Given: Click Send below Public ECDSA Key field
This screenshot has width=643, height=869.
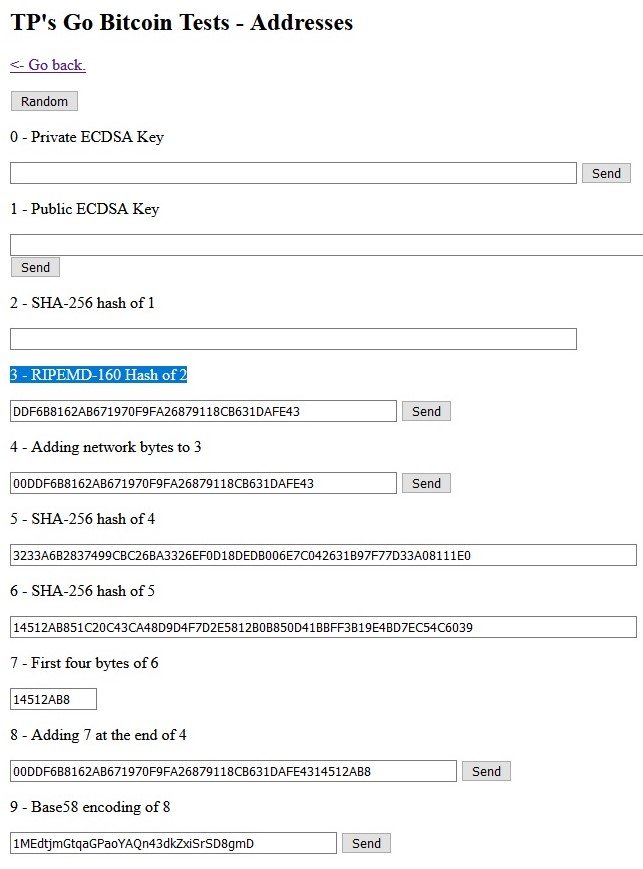Looking at the screenshot, I should point(35,267).
